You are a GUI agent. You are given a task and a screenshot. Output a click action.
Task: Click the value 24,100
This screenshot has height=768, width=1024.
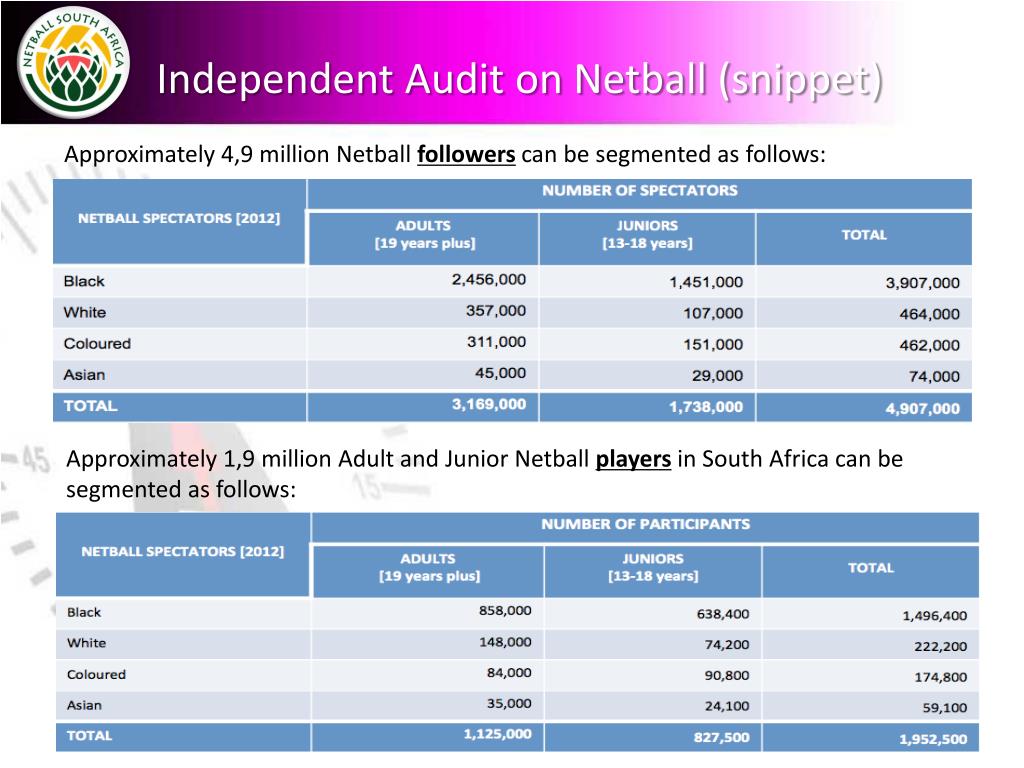click(727, 706)
